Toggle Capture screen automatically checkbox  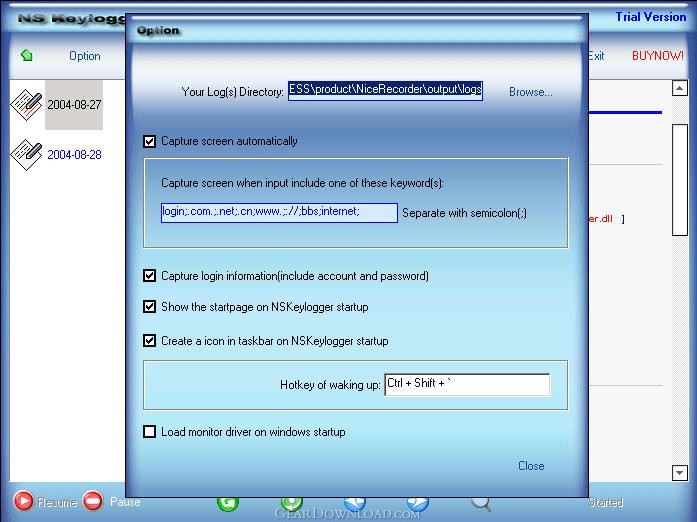point(149,141)
